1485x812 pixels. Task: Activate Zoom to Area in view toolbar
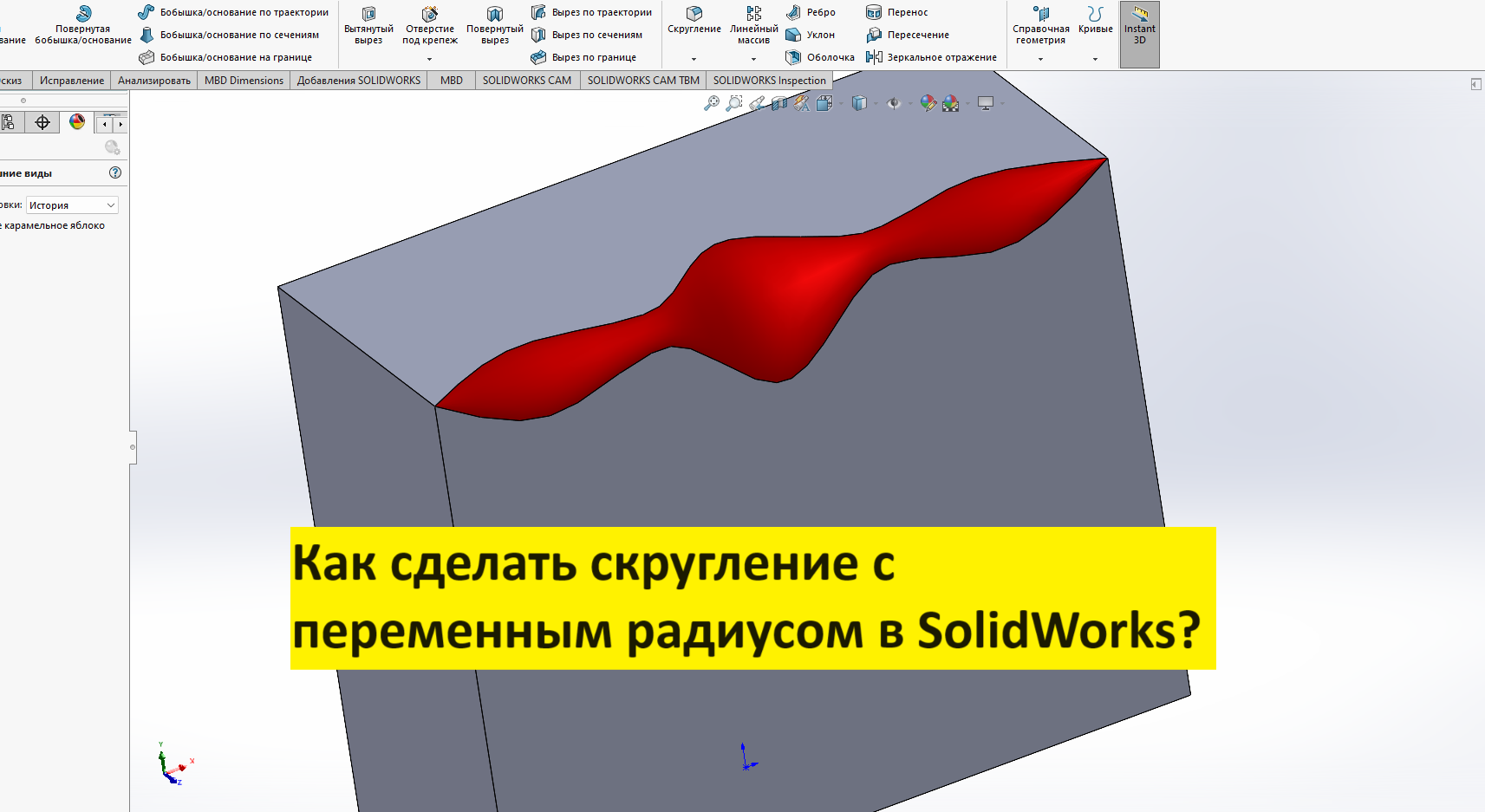click(x=734, y=103)
